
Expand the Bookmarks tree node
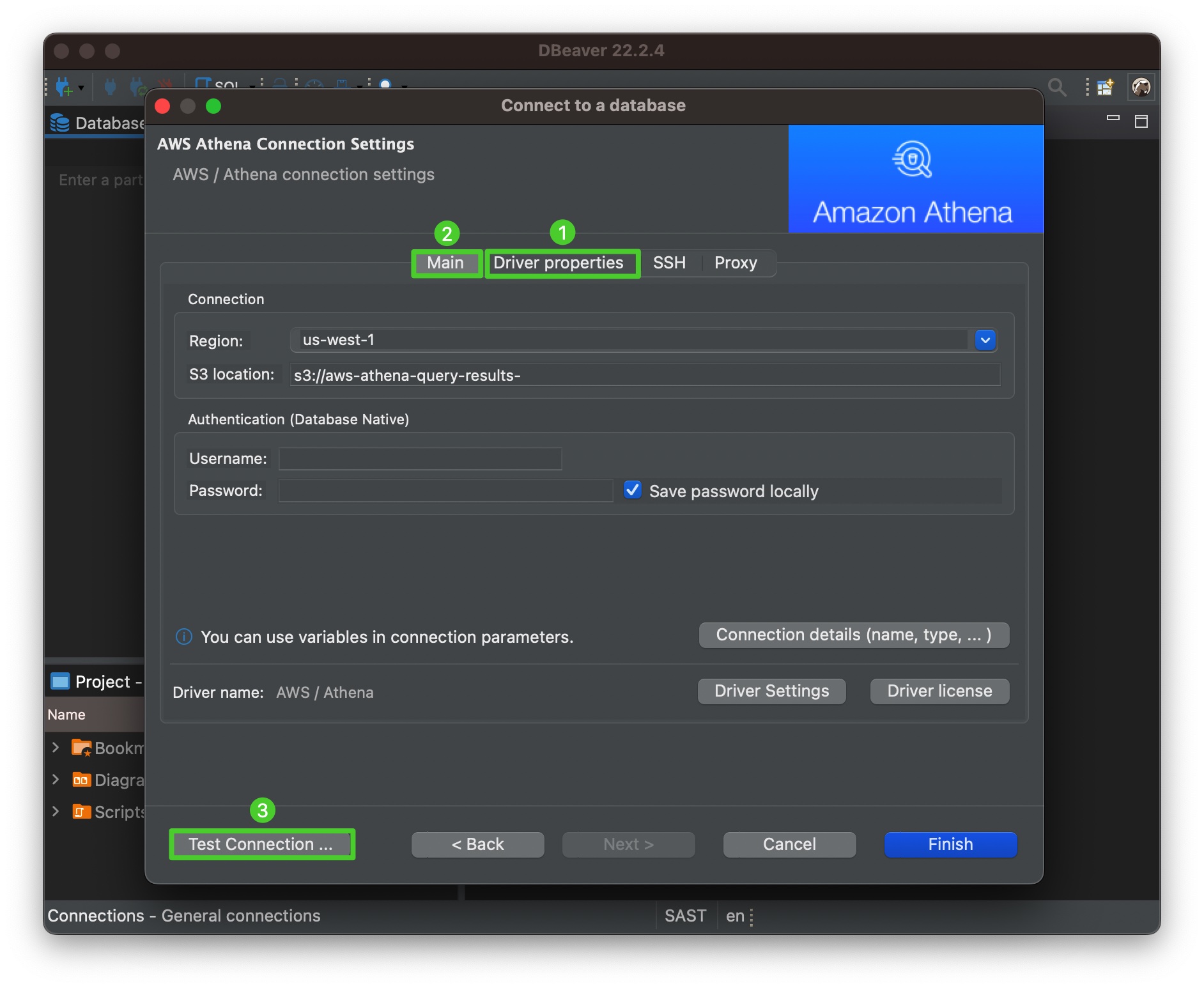(56, 746)
